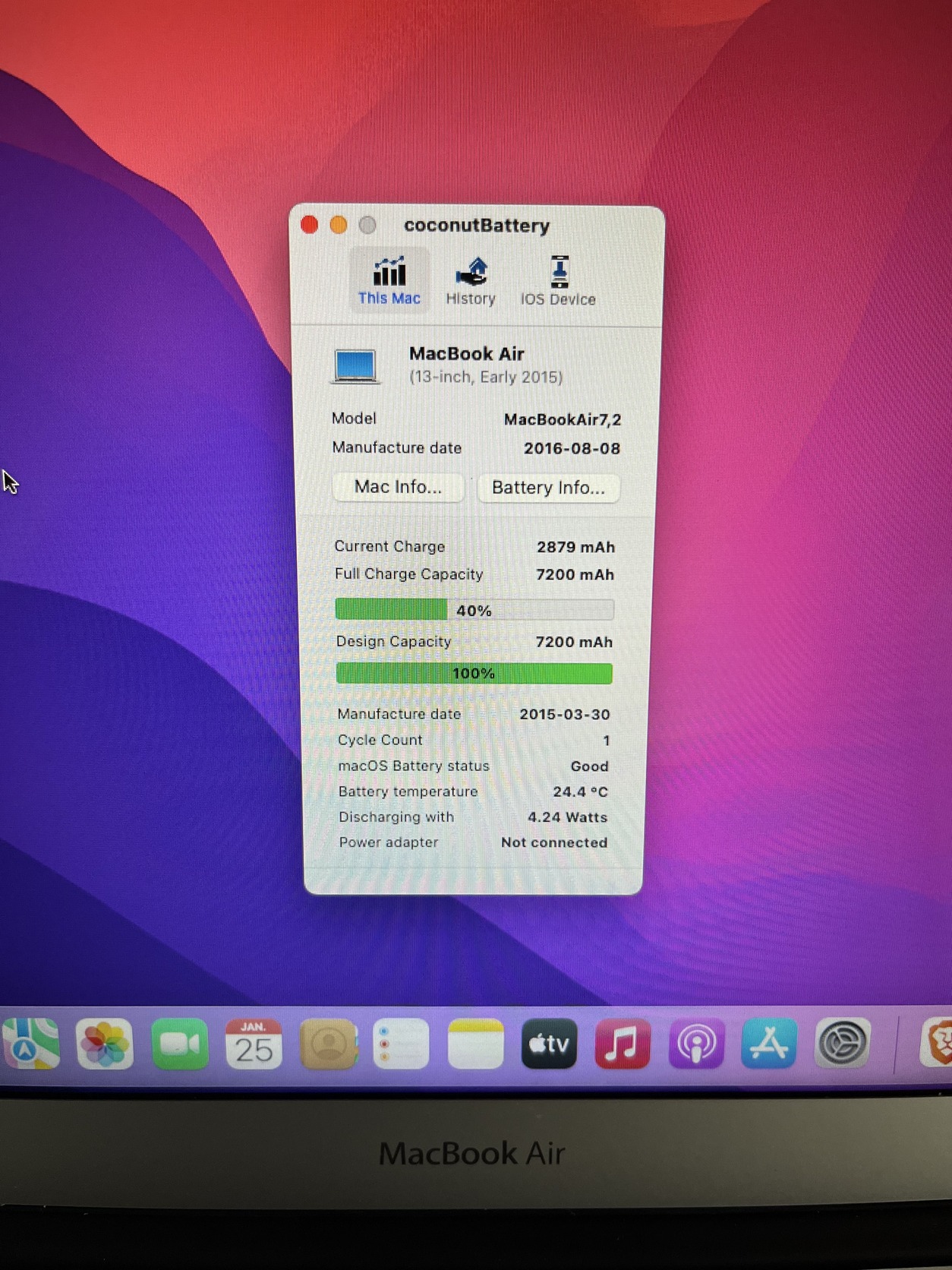Open the iOS Device tab
Viewport: 952px width, 1270px height.
tap(558, 281)
